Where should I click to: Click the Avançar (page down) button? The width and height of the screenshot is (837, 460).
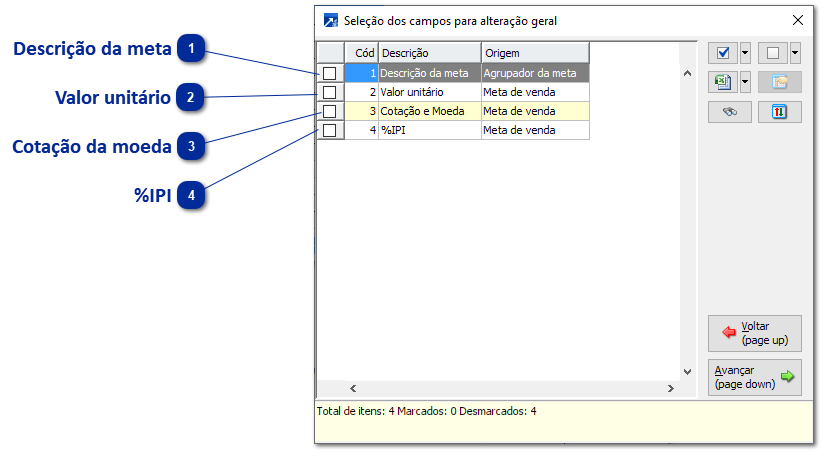pos(754,377)
